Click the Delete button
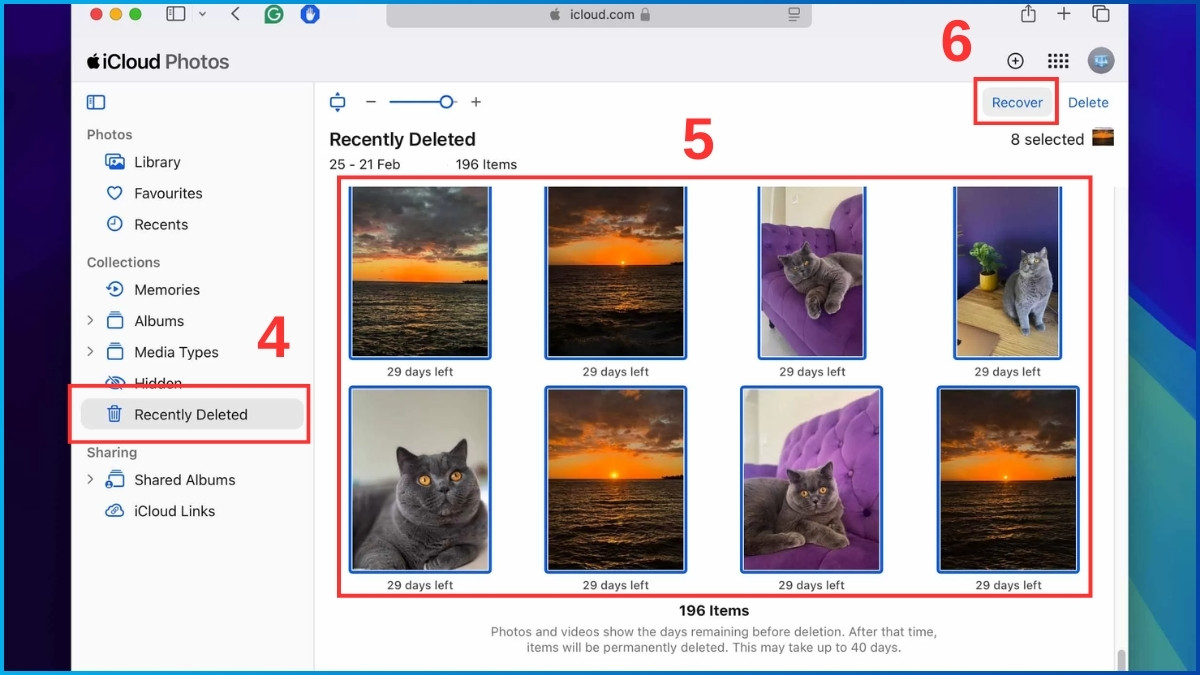The width and height of the screenshot is (1200, 675). [x=1088, y=102]
